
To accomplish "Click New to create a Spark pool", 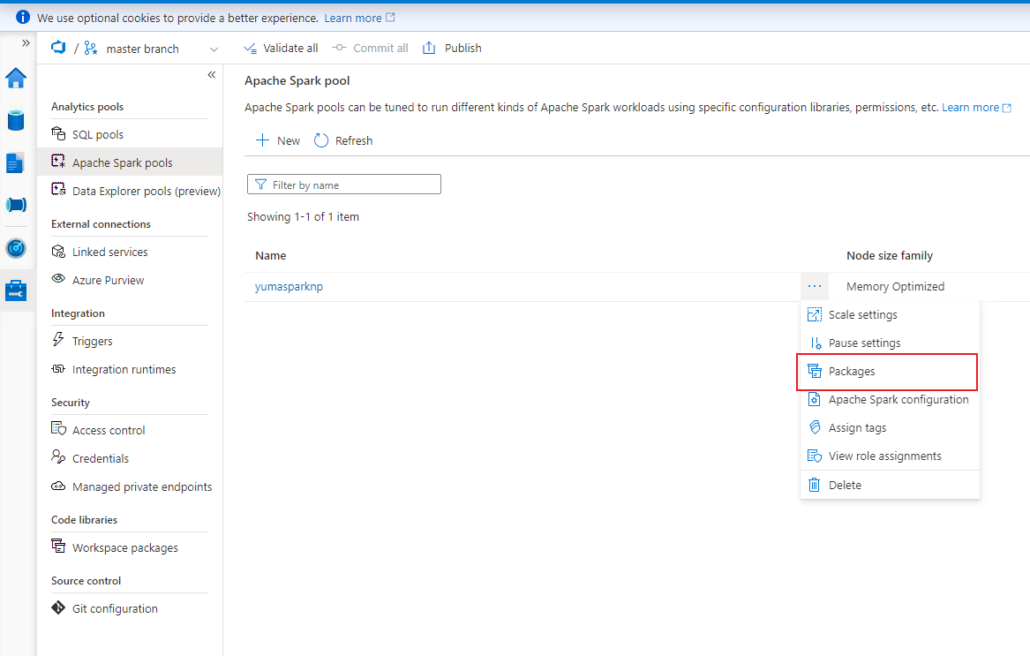I will click(x=277, y=141).
